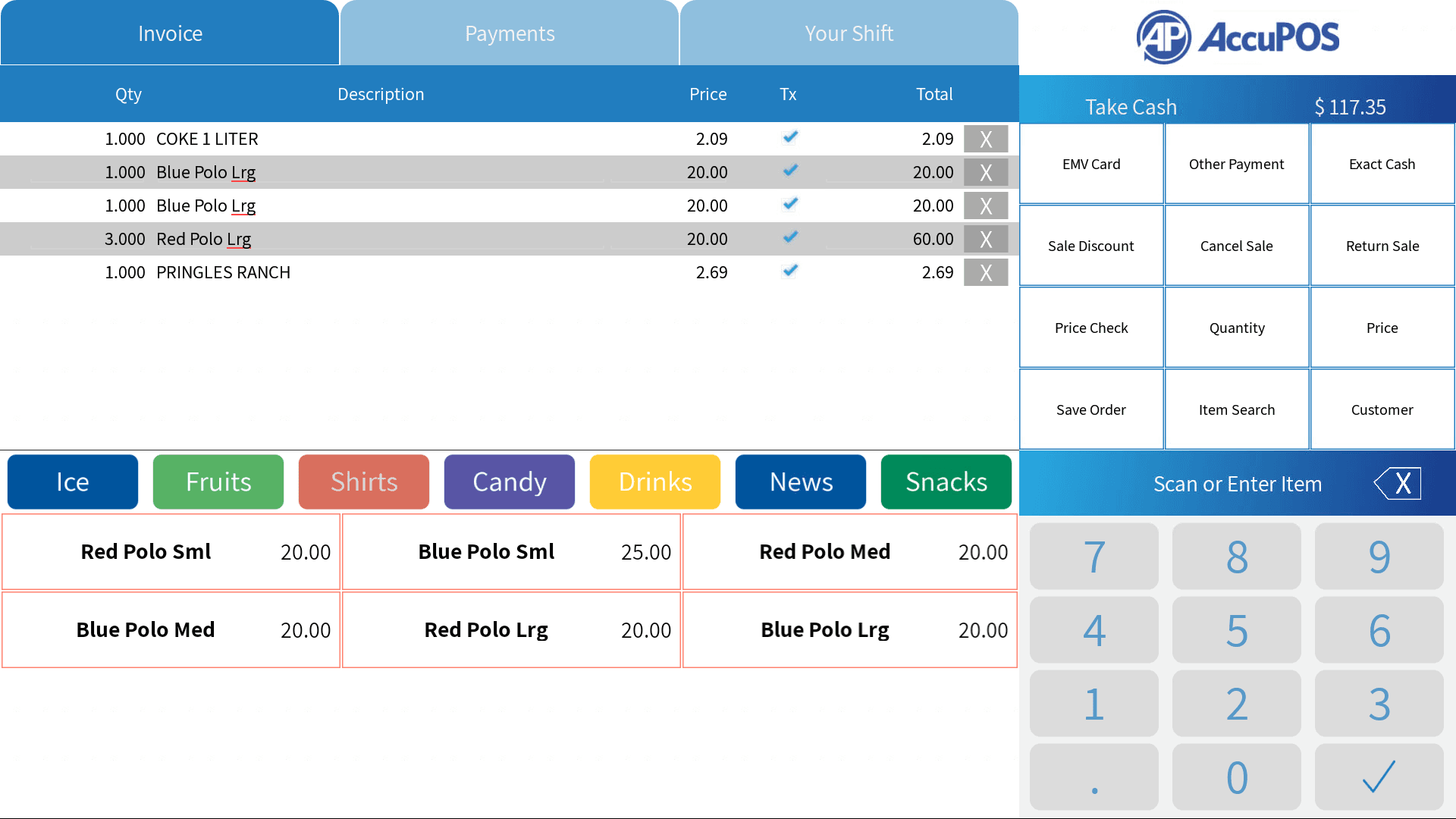
Task: Expand the Snacks category
Action: click(x=946, y=482)
